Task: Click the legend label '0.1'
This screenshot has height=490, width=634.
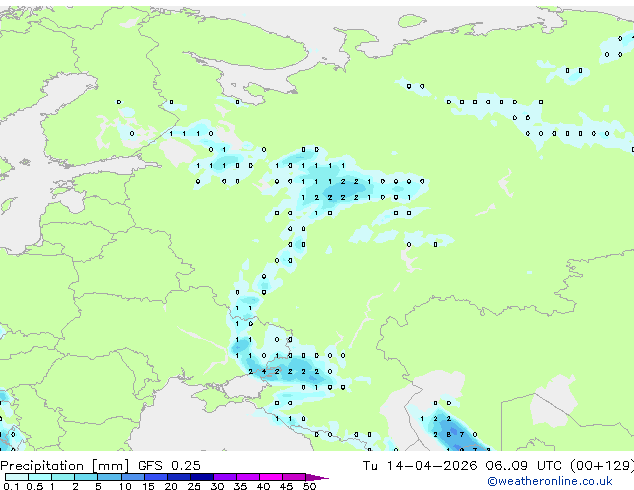Action: pyautogui.click(x=11, y=486)
